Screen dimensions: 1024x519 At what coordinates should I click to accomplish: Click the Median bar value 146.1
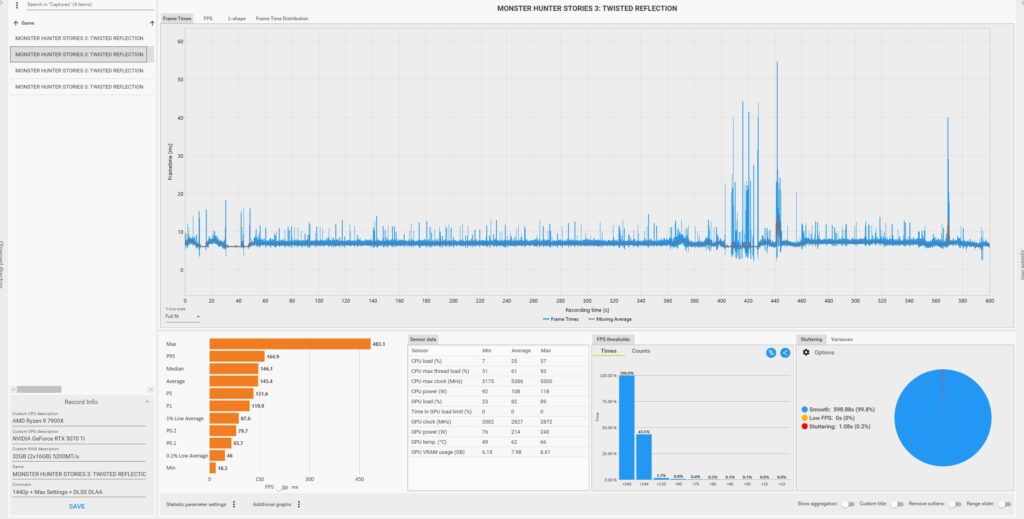266,369
